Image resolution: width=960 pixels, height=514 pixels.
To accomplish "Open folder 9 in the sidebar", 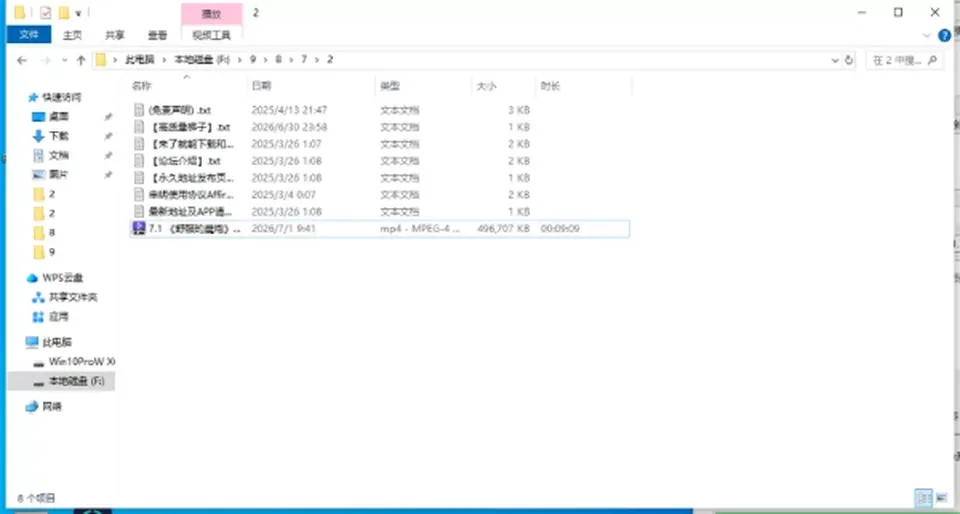I will click(x=52, y=252).
